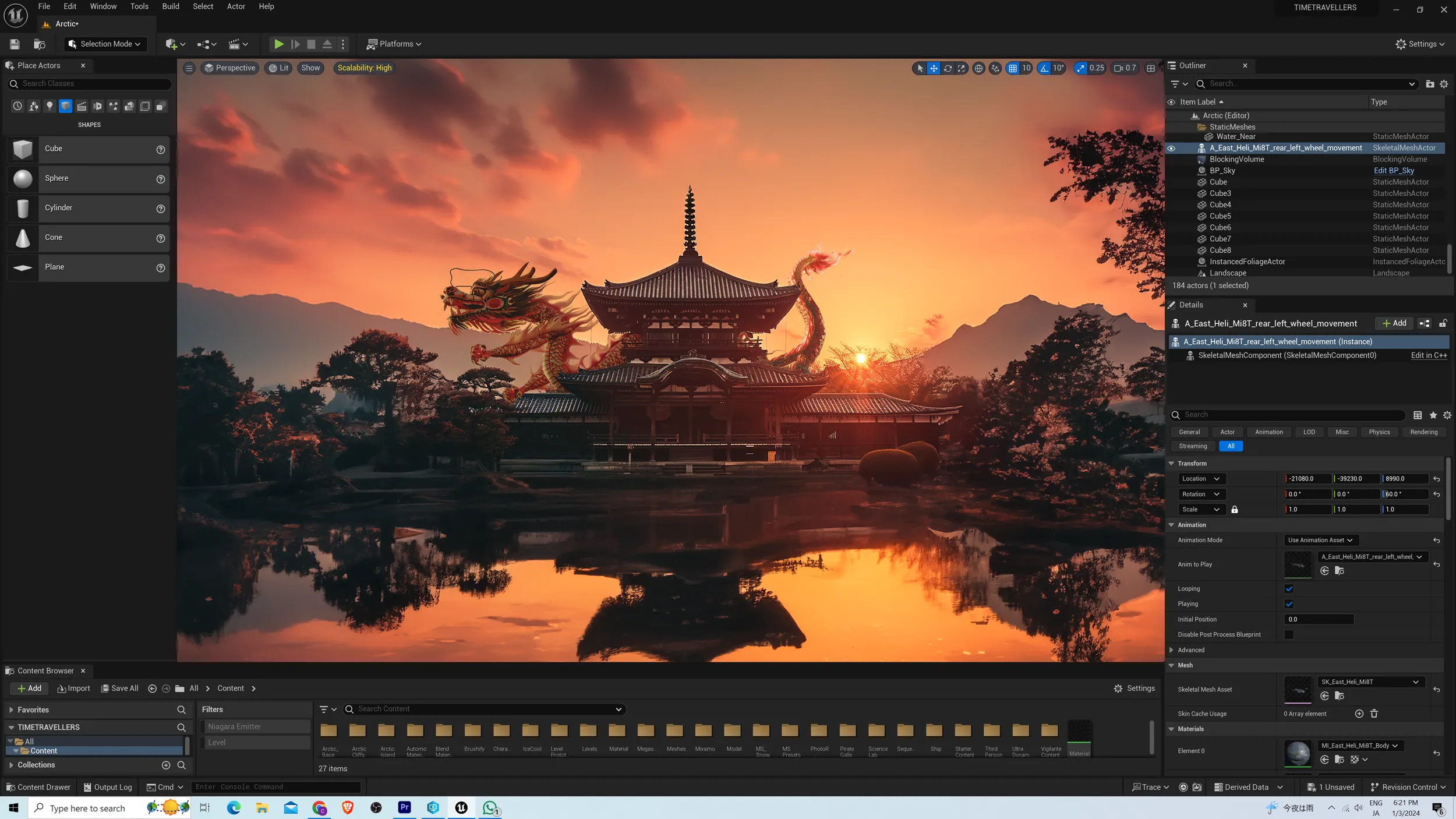Click Save All in Content Browser
Image resolution: width=1456 pixels, height=819 pixels.
coord(120,689)
